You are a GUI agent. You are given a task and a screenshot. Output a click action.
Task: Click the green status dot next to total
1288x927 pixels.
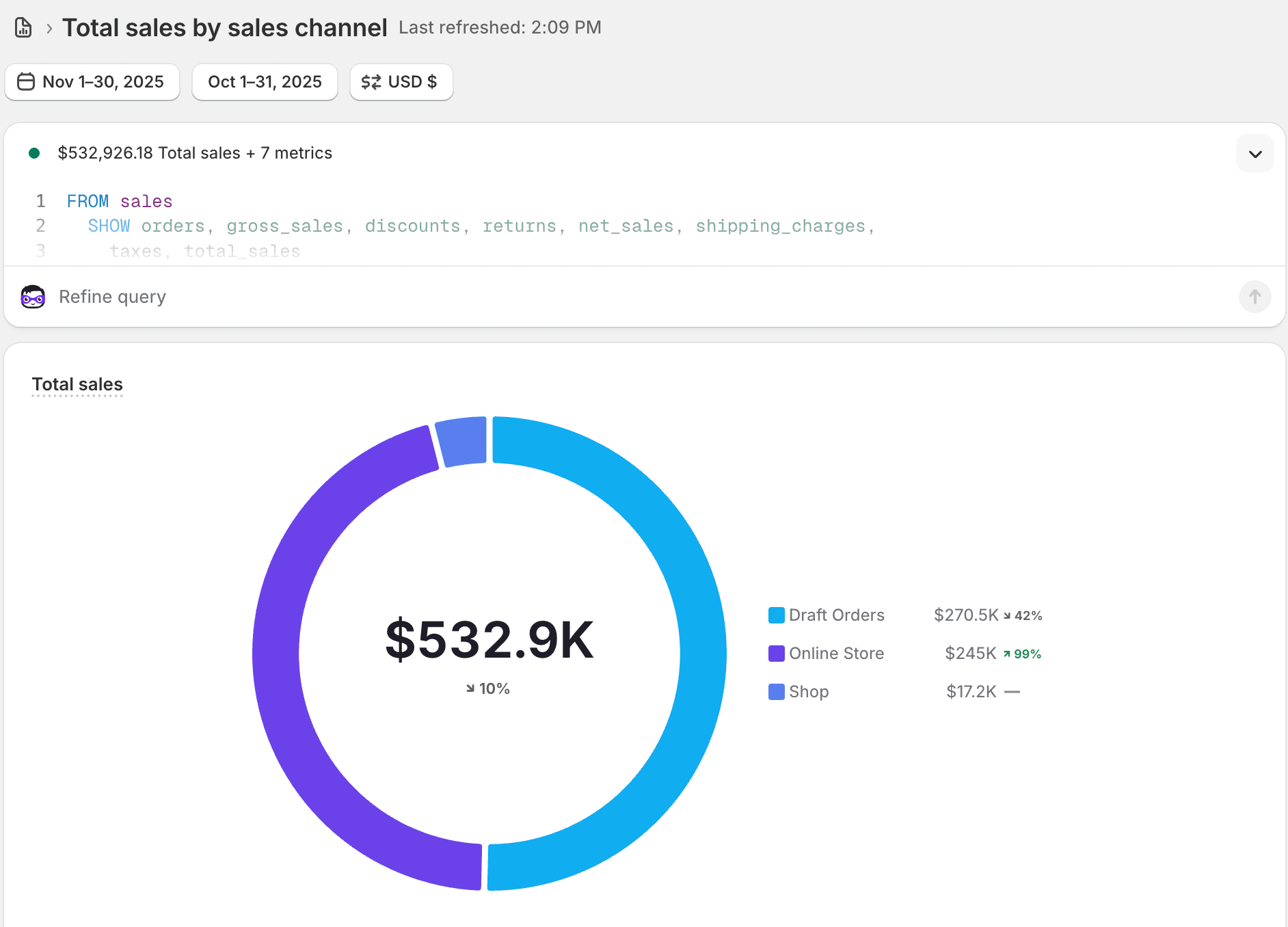pos(35,153)
